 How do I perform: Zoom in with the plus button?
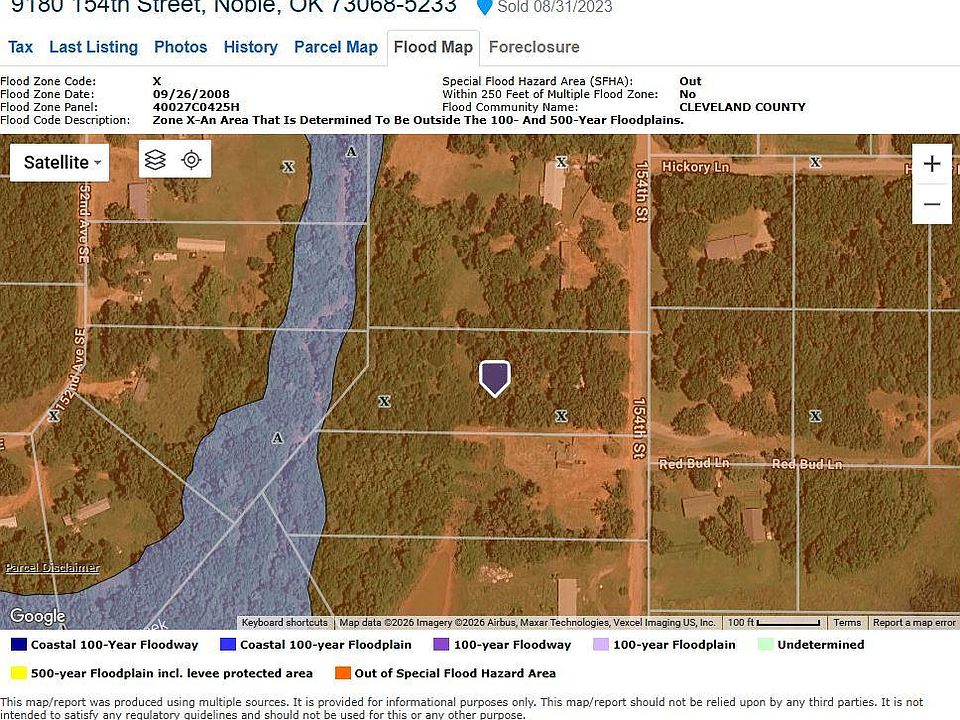point(932,163)
